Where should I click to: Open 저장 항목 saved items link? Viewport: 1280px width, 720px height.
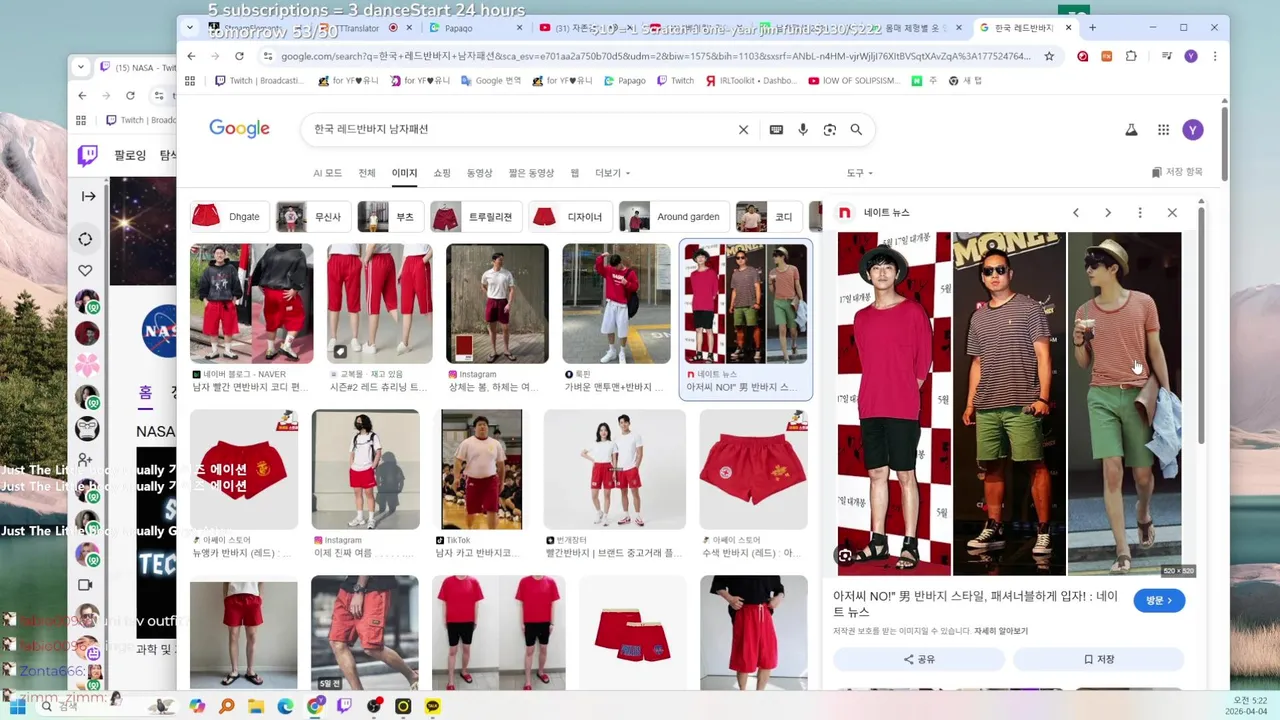[x=1177, y=172]
